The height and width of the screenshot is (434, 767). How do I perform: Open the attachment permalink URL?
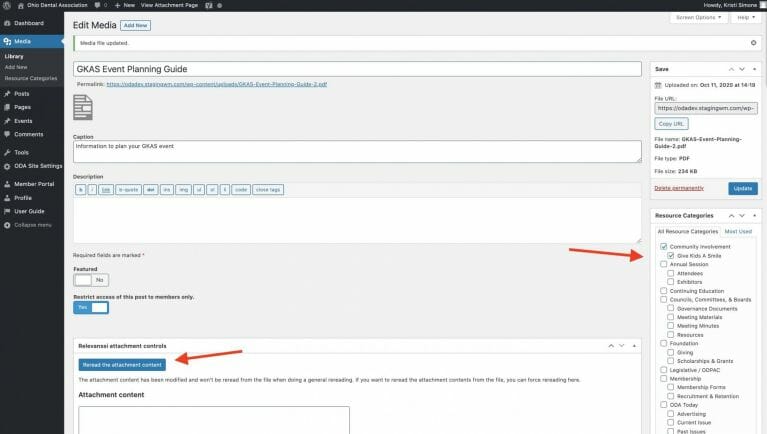coord(217,84)
